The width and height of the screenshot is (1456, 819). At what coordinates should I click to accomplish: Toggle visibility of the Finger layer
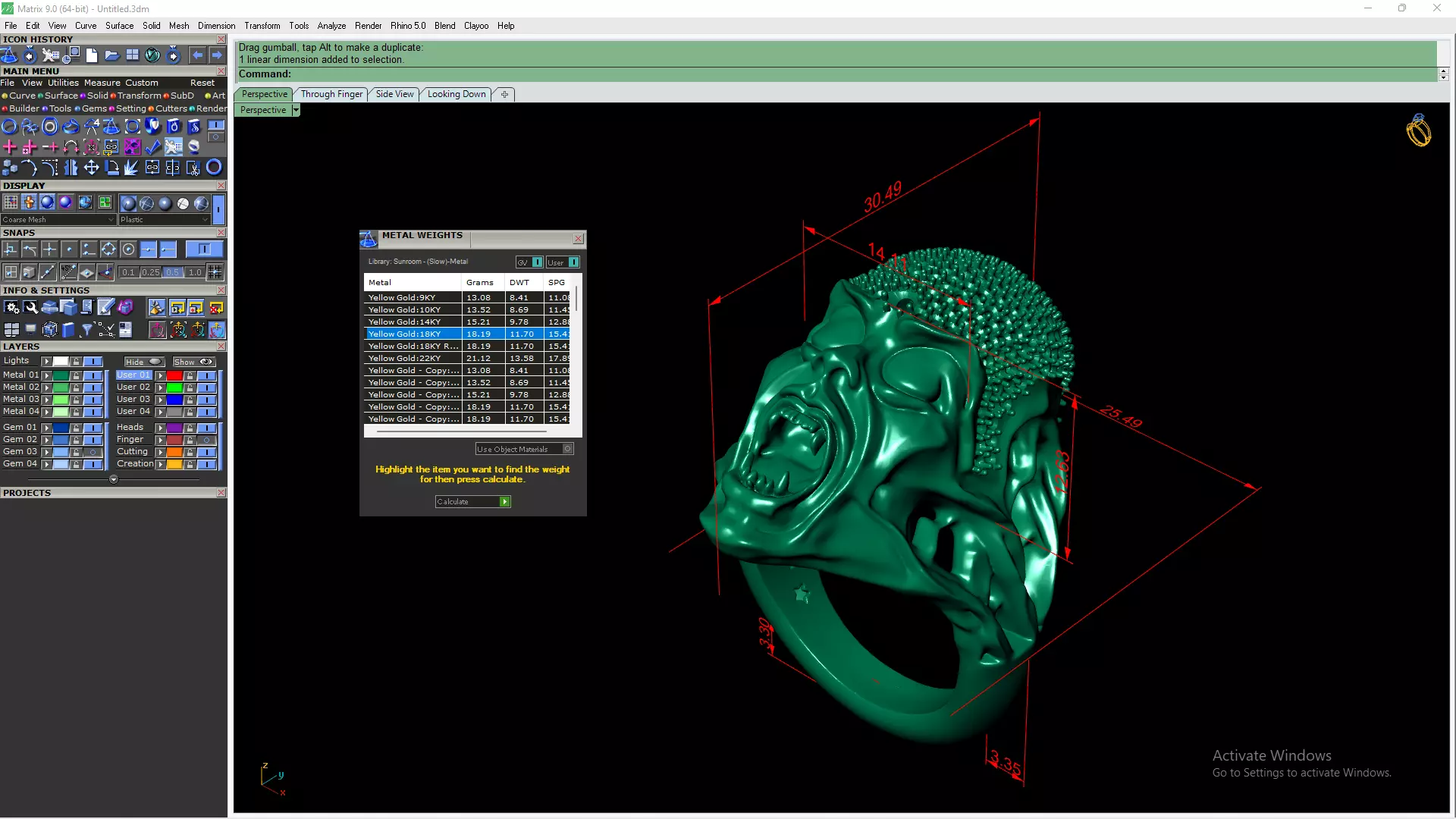(206, 440)
